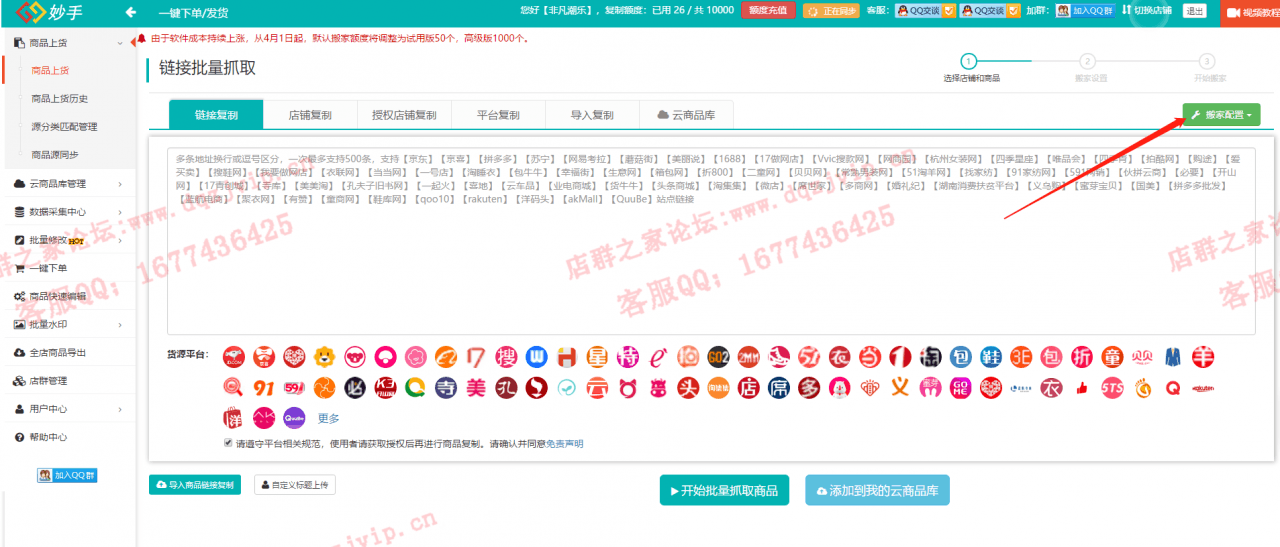Click the orange 星 platform icon
The image size is (1280, 547).
[598, 356]
